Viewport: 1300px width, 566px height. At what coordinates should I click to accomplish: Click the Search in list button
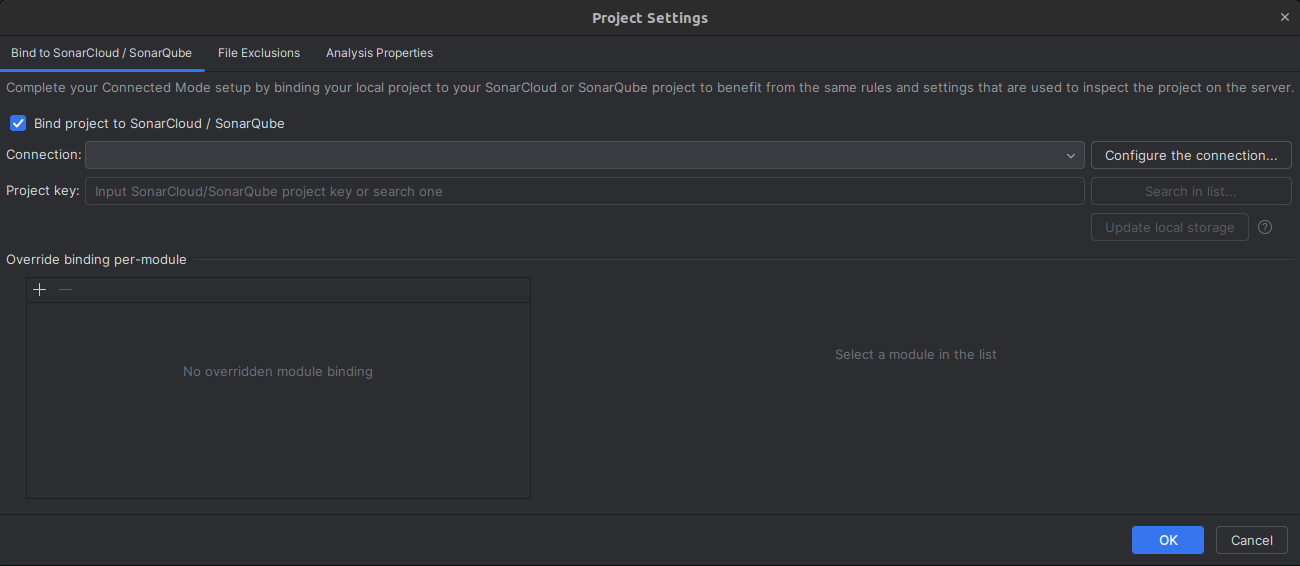(1191, 191)
